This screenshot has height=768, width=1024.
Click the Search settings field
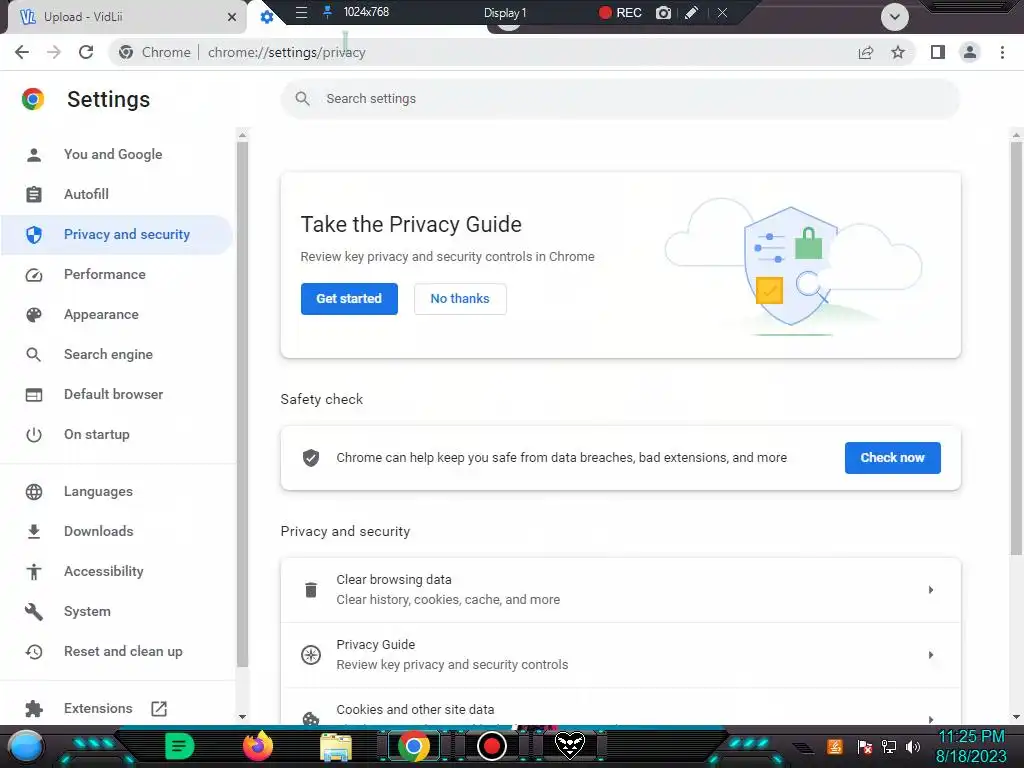pyautogui.click(x=620, y=99)
